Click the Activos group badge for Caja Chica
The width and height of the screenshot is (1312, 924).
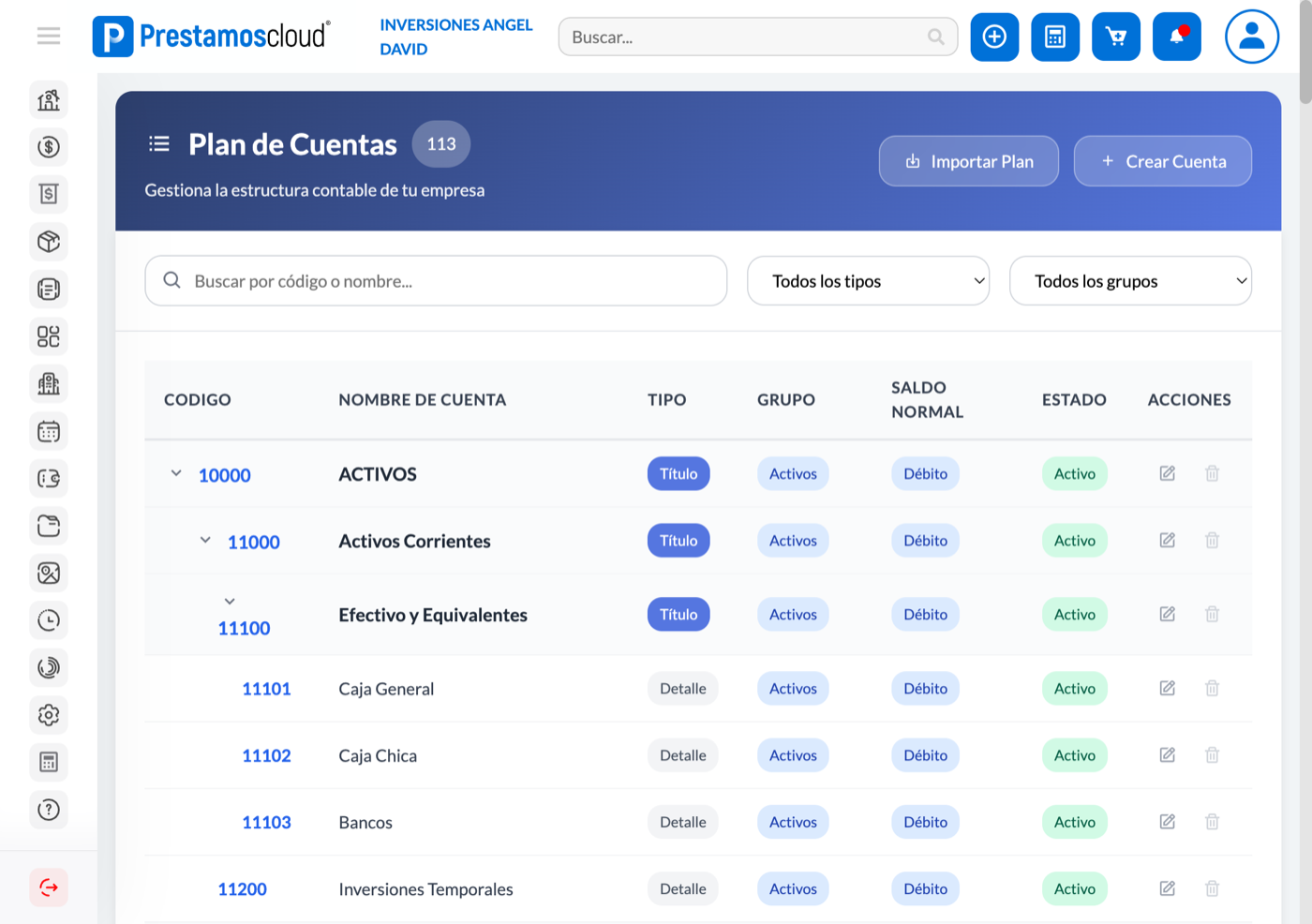point(793,755)
